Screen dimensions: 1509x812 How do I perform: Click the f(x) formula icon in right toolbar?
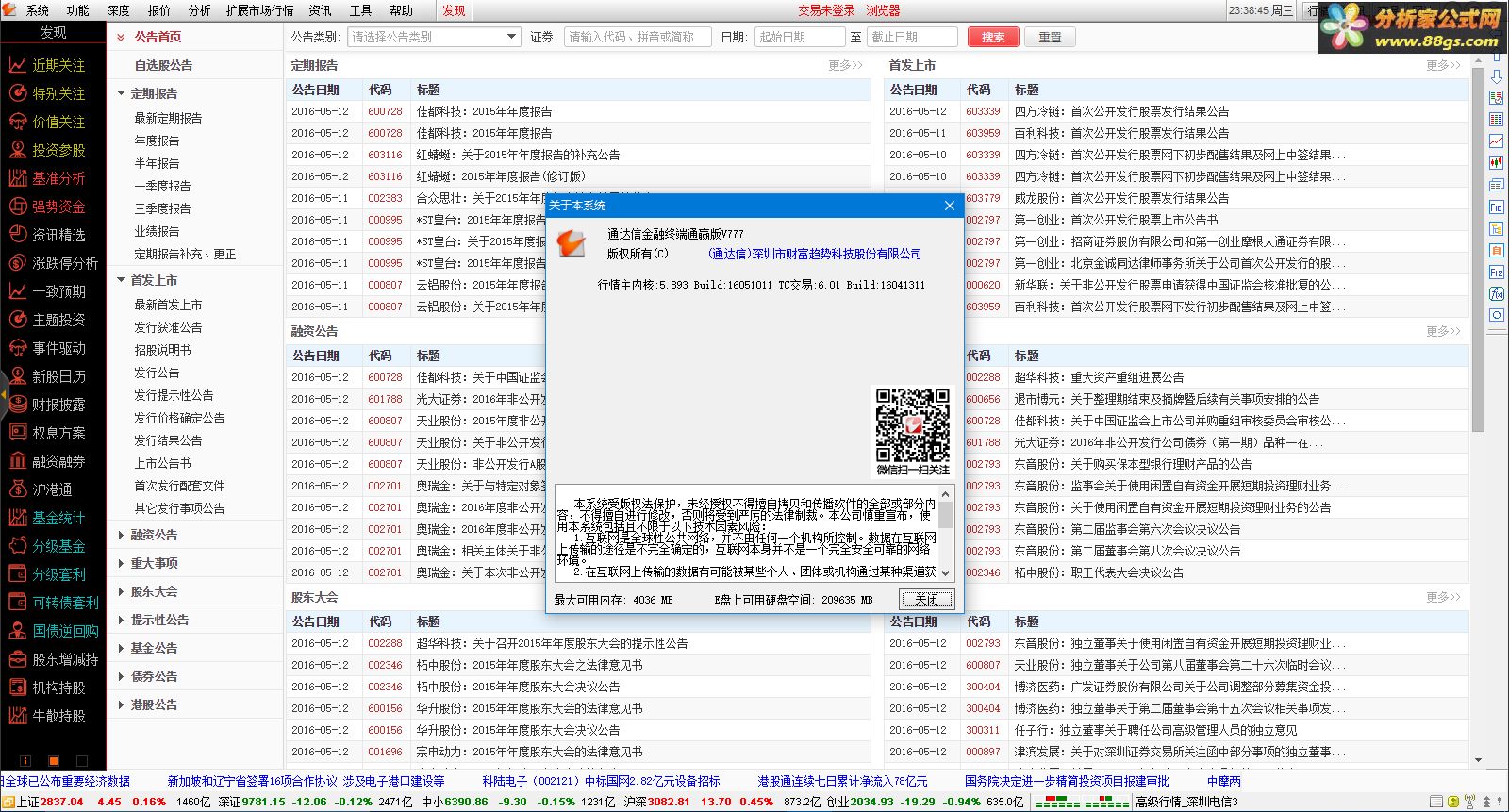click(1496, 293)
